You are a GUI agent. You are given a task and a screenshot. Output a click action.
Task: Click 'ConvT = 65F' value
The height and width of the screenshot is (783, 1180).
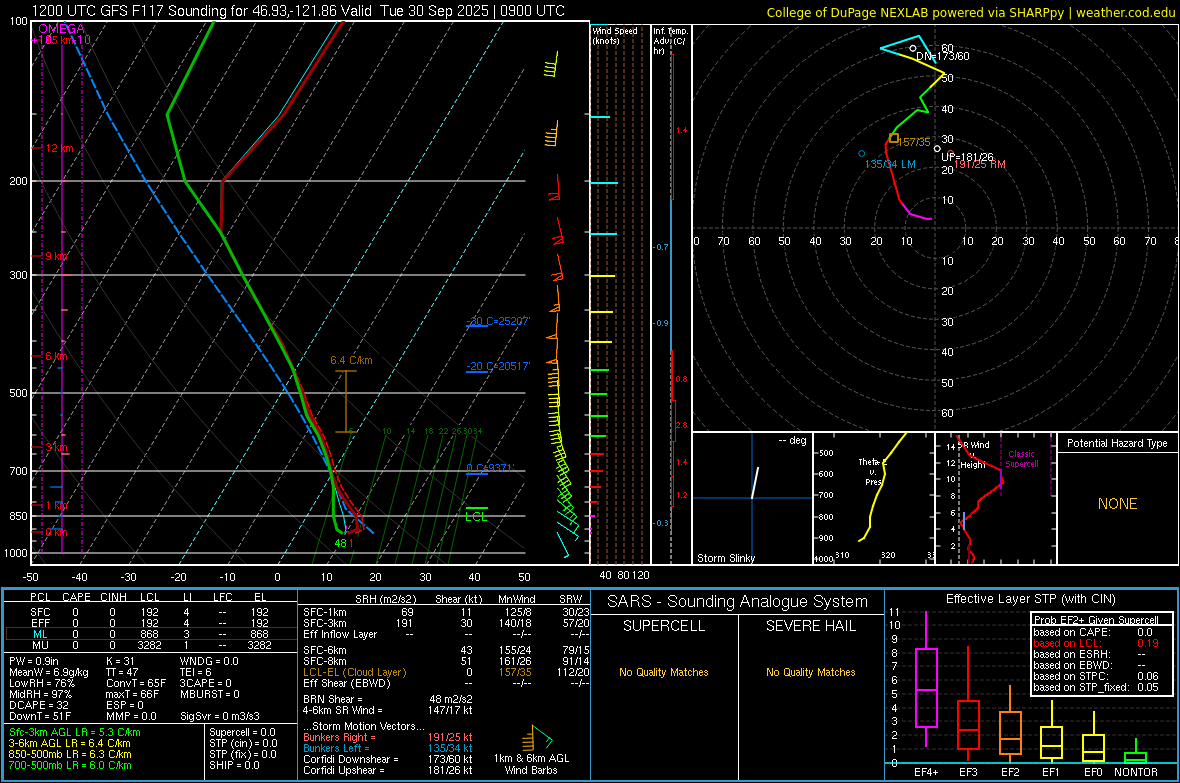point(135,683)
